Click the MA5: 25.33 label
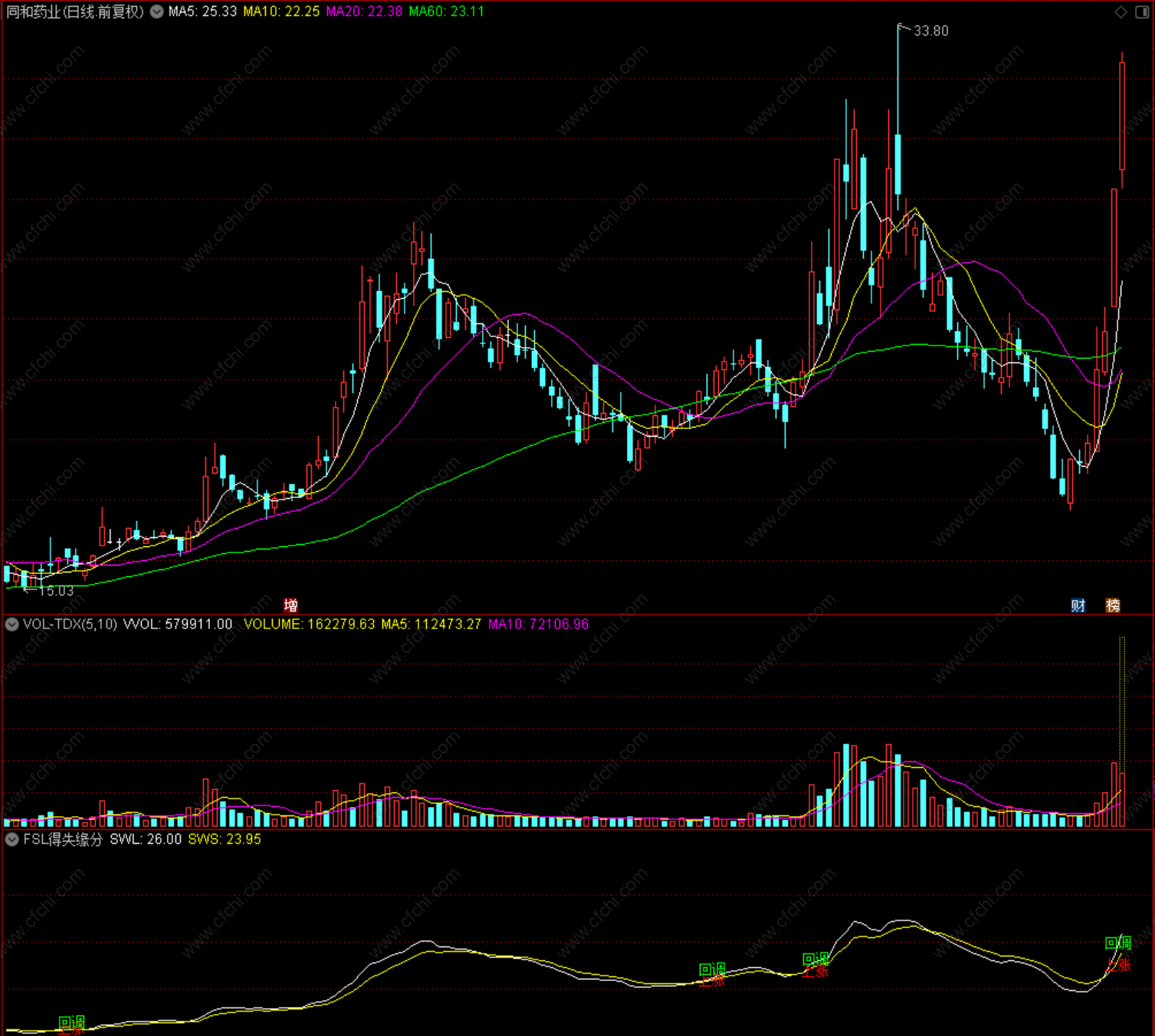 202,11
